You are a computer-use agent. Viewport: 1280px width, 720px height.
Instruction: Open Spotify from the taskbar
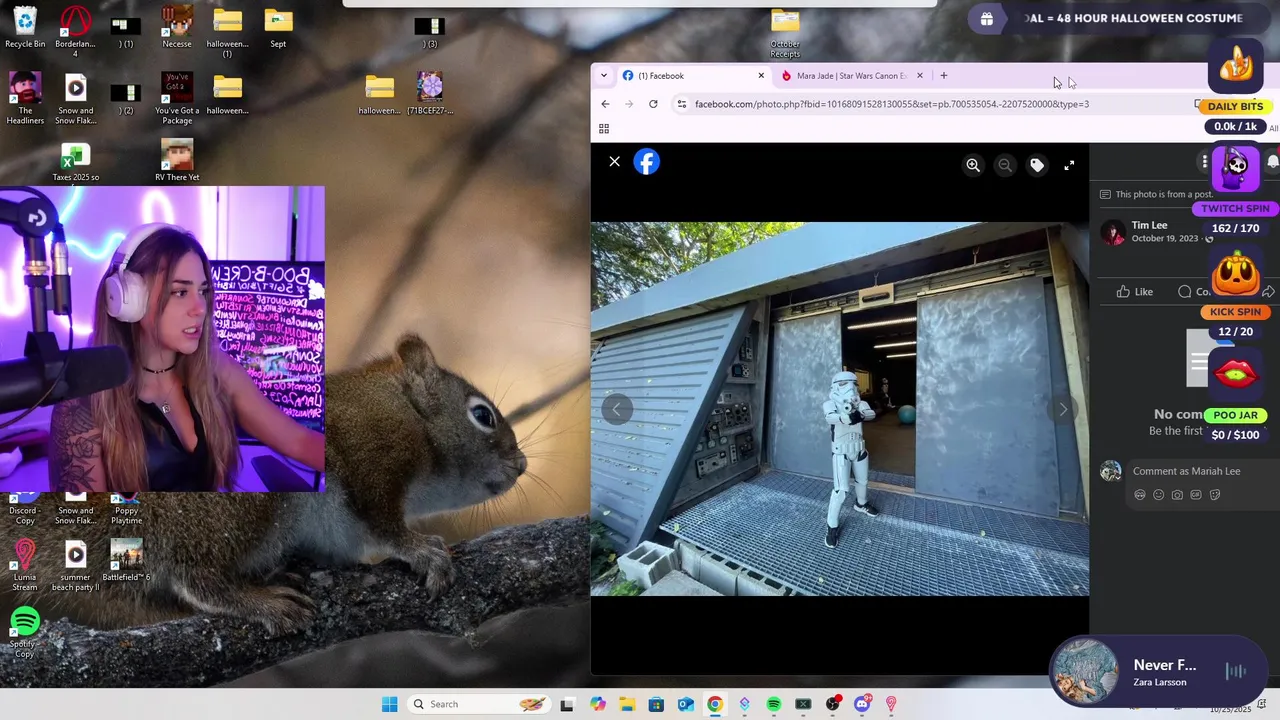774,704
